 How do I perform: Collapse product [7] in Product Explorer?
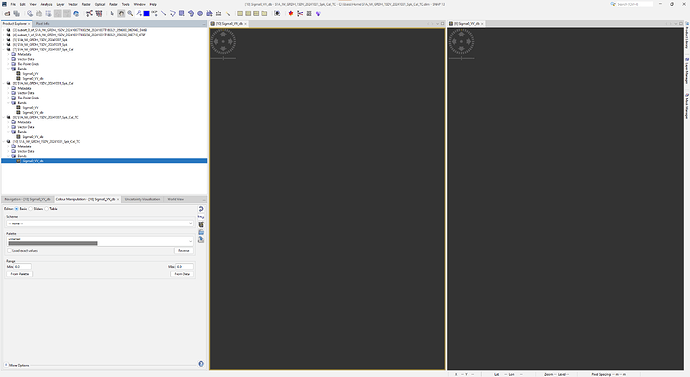[x=4, y=50]
